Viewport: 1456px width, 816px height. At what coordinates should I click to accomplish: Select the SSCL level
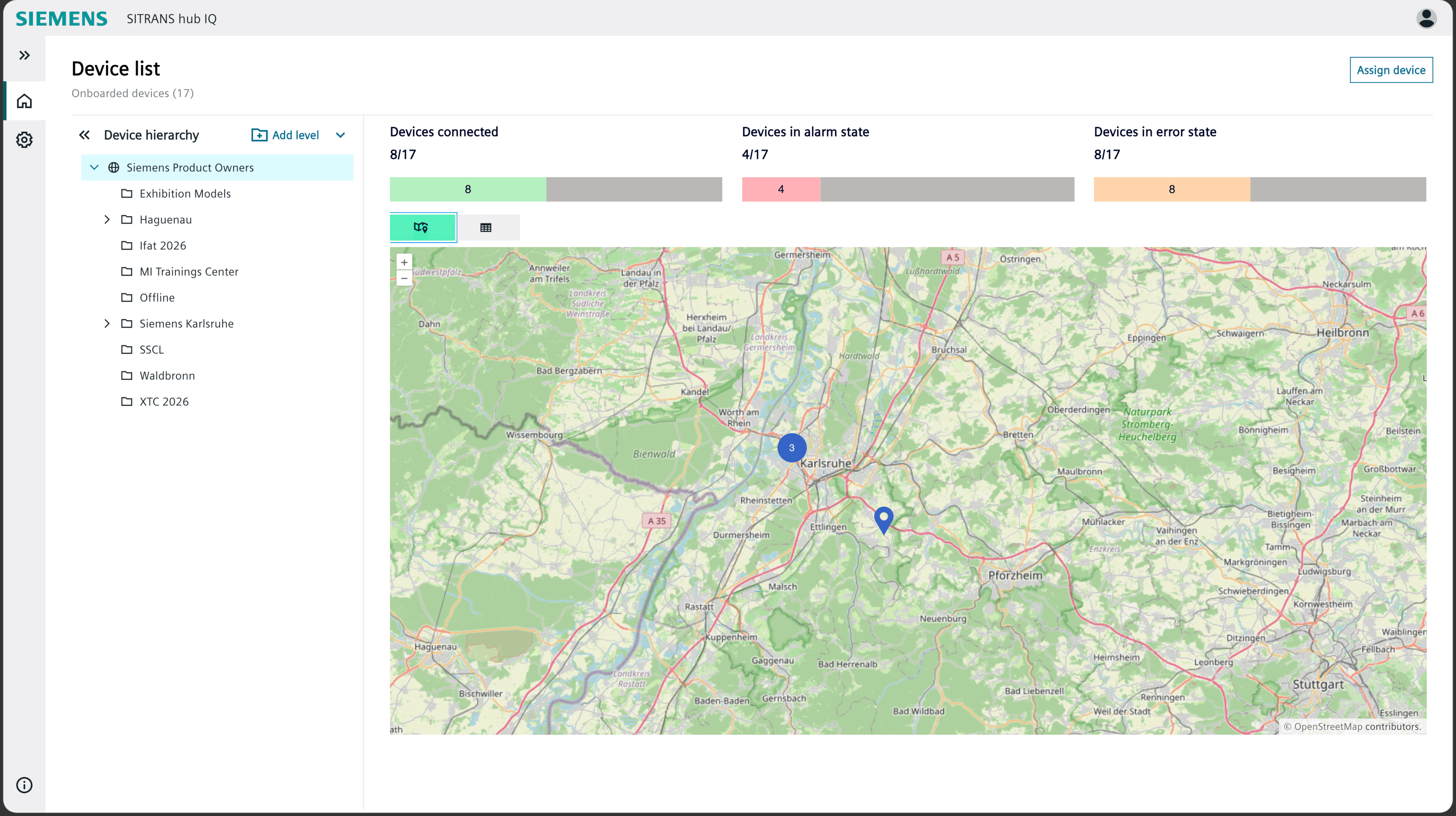point(151,349)
